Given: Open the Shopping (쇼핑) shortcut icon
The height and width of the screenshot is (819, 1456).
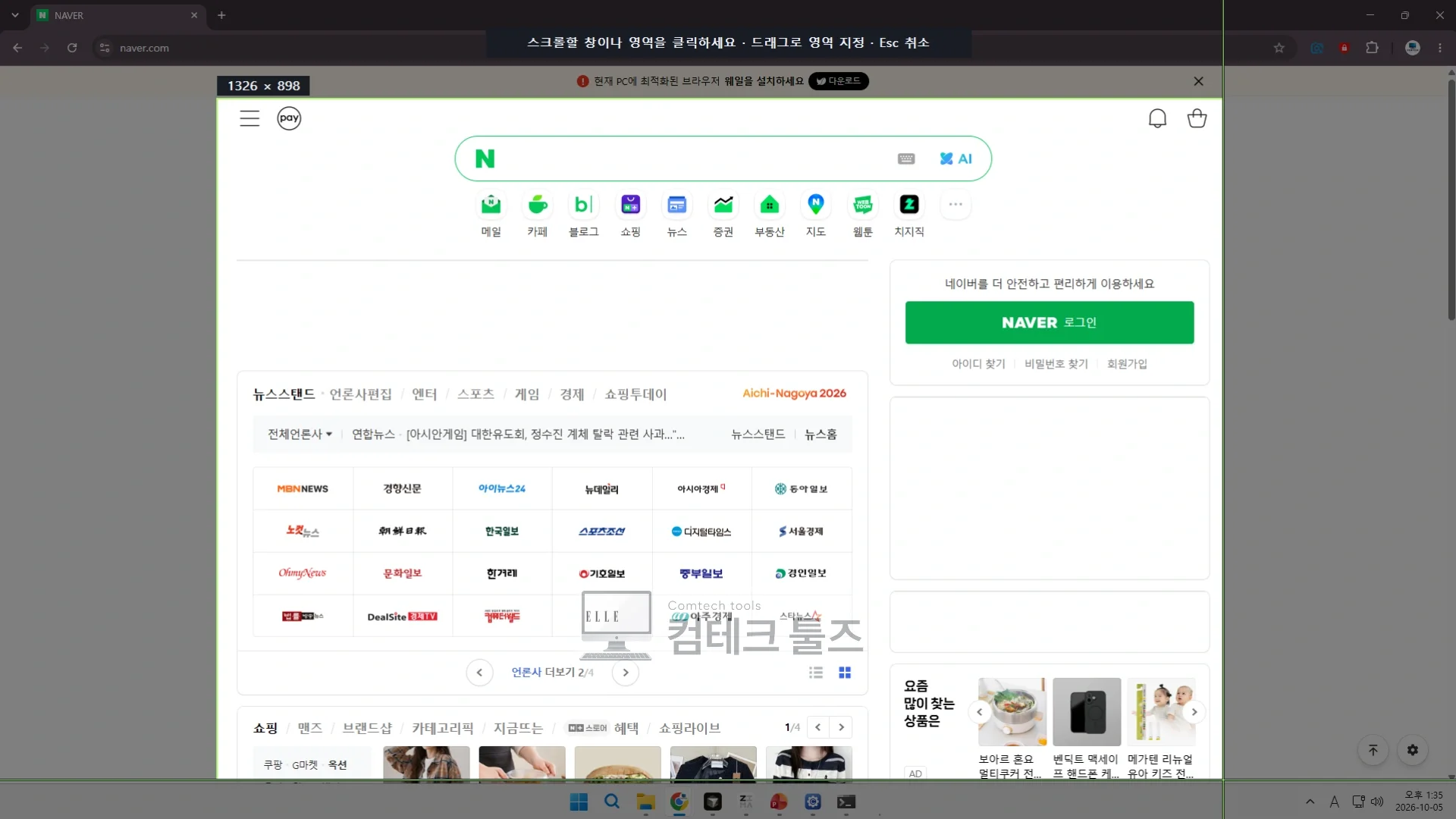Looking at the screenshot, I should (x=631, y=205).
